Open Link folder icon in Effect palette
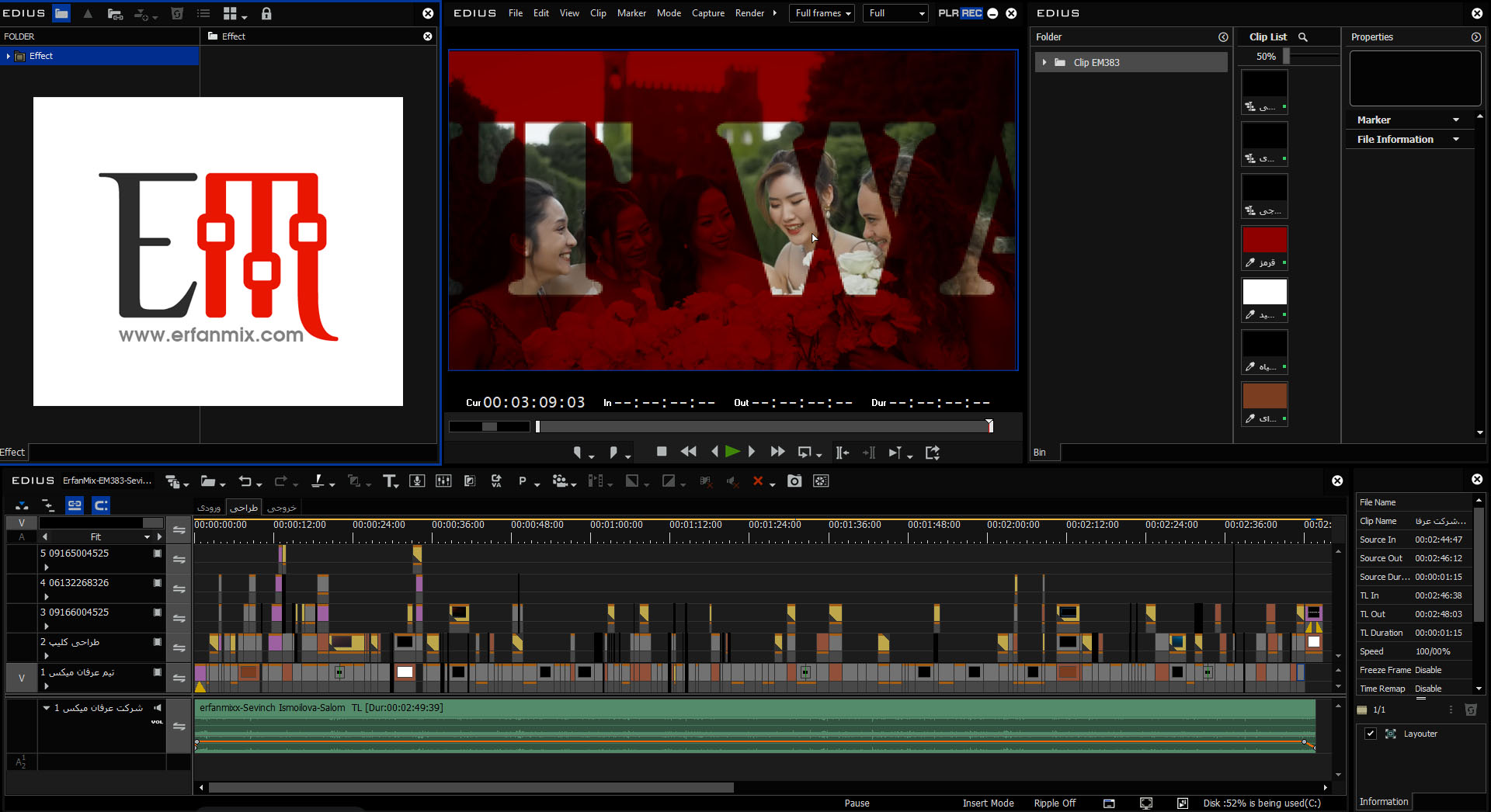The image size is (1491, 812). point(115,14)
